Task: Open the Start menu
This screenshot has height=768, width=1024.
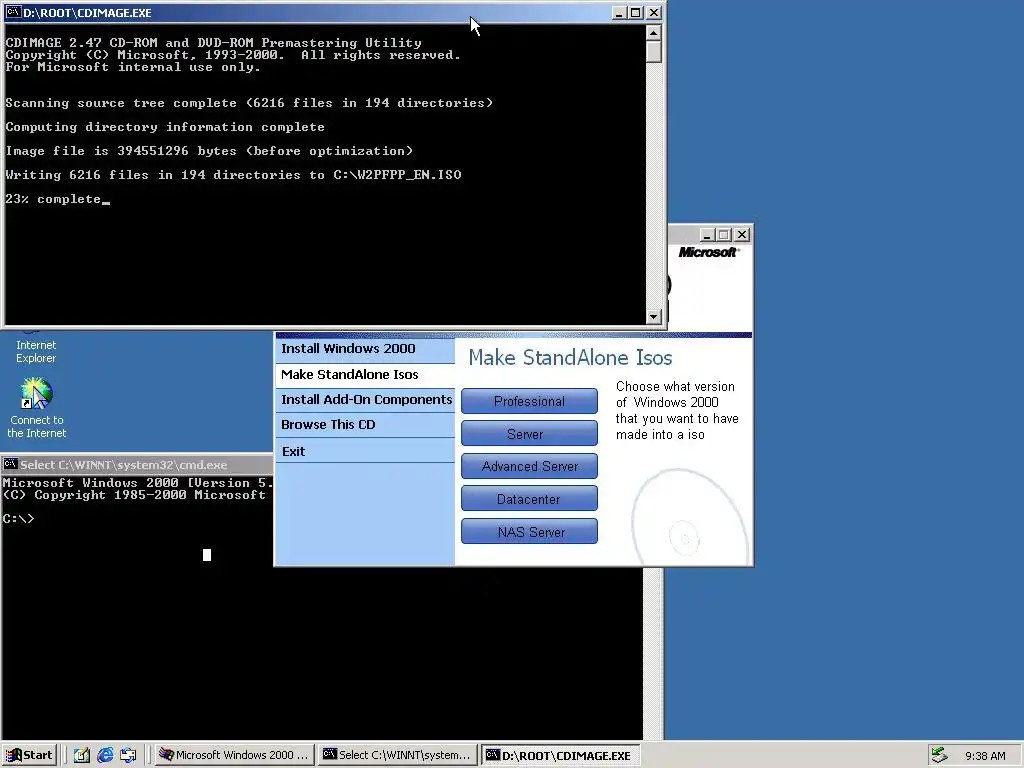Action: click(29, 755)
